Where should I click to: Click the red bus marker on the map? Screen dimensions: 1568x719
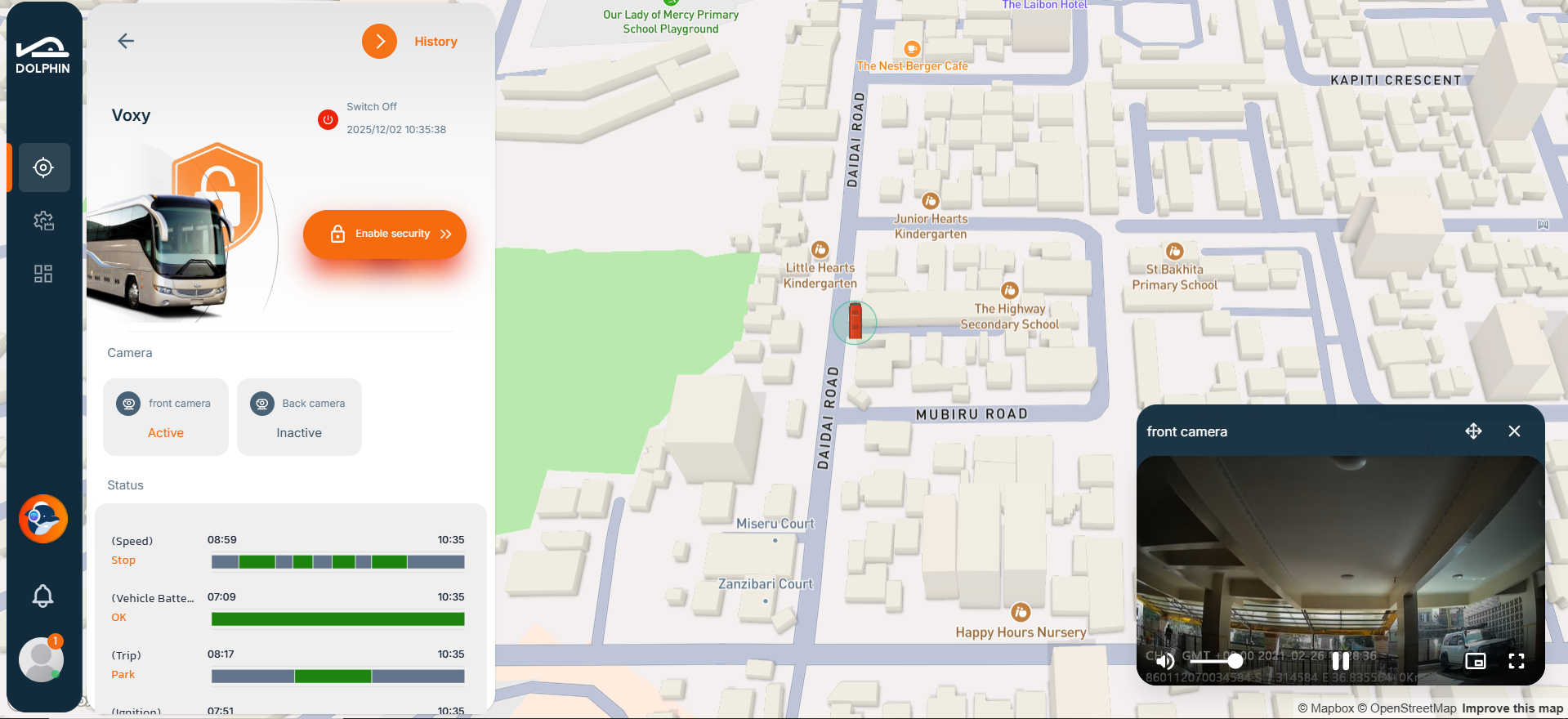[x=855, y=320]
